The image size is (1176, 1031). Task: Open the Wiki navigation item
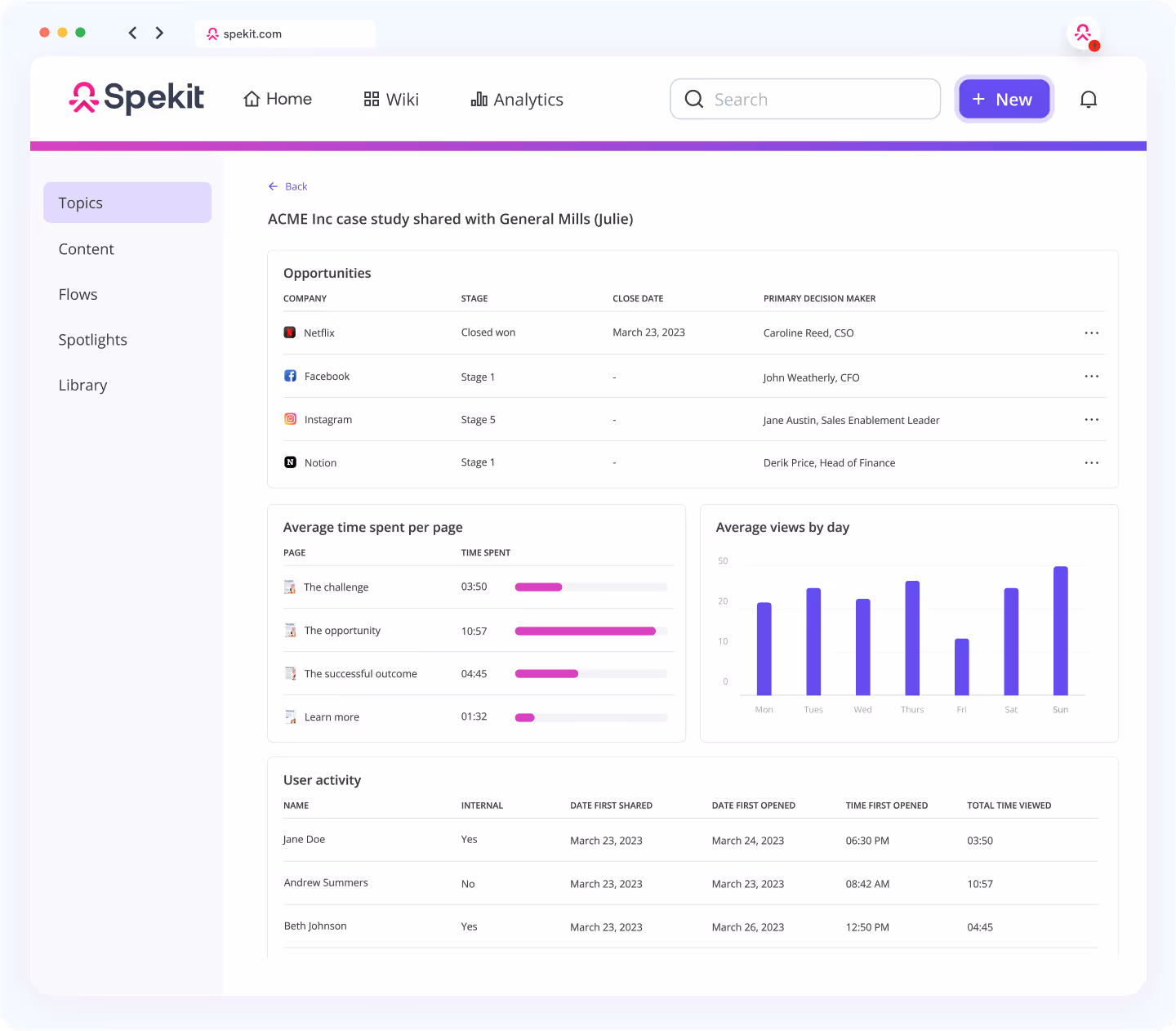[x=391, y=99]
